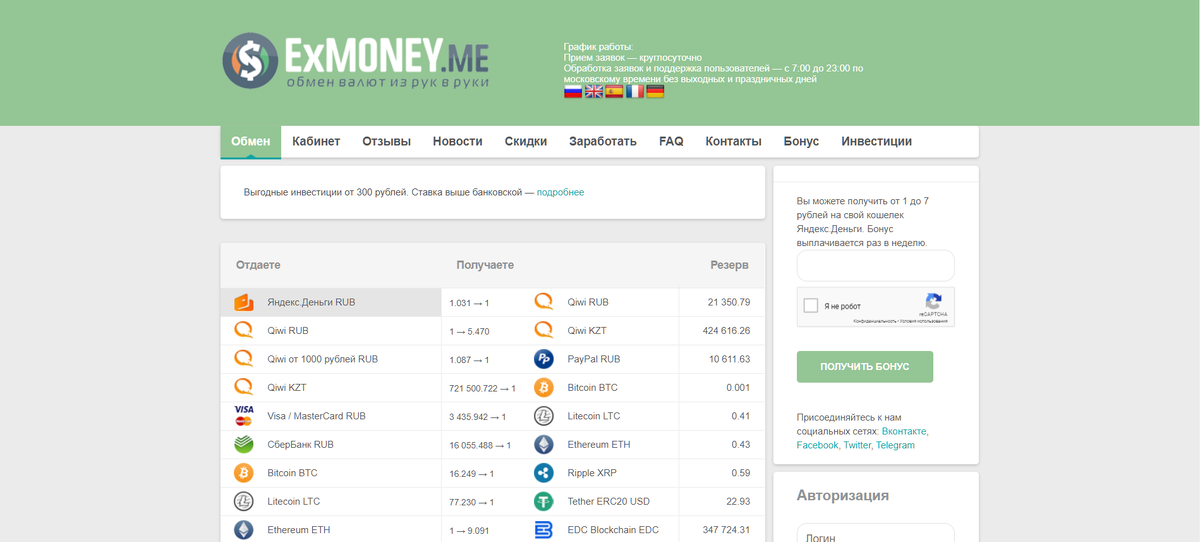The image size is (1200, 542).
Task: Open the Обмен tab
Action: click(251, 142)
